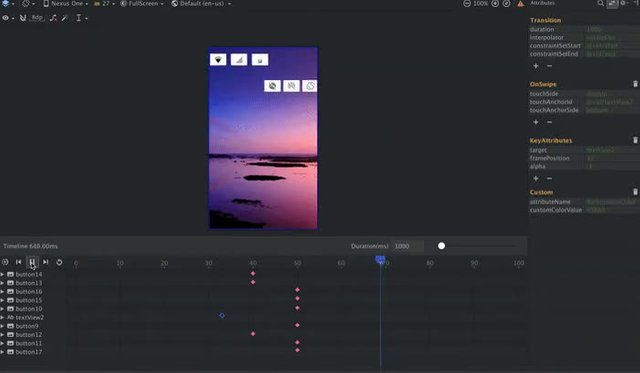
Task: Zoom out the design preview
Action: 467,4
